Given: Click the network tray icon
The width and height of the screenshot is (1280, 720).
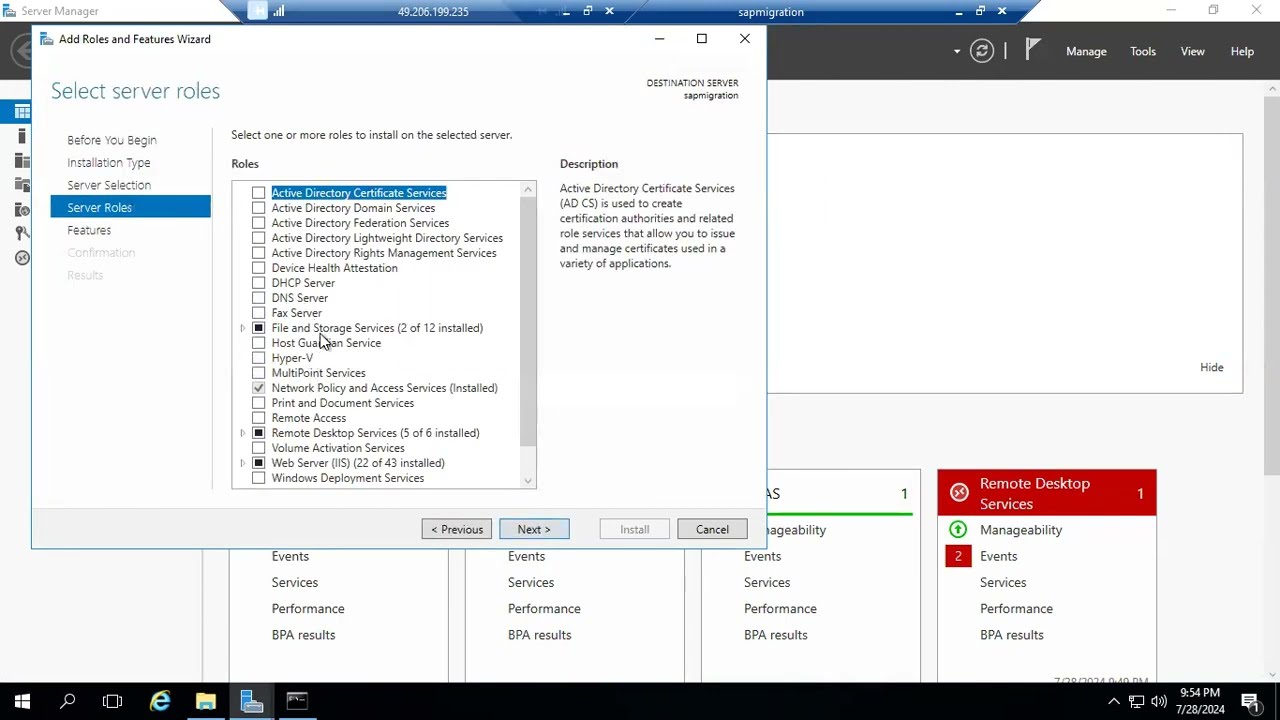Looking at the screenshot, I should (1137, 701).
